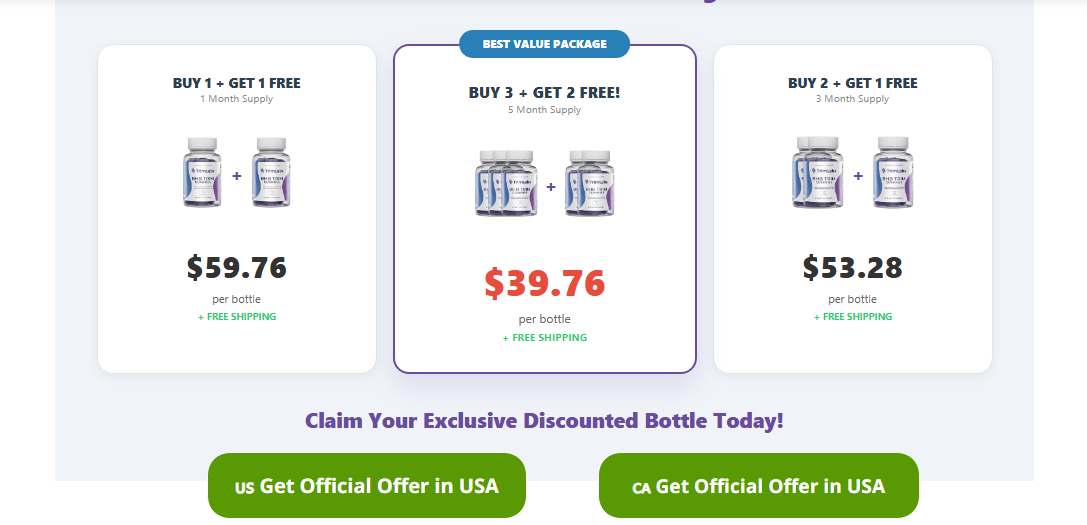Click the 5 Month Supply label
Screen dimensions: 1087x525
(544, 110)
